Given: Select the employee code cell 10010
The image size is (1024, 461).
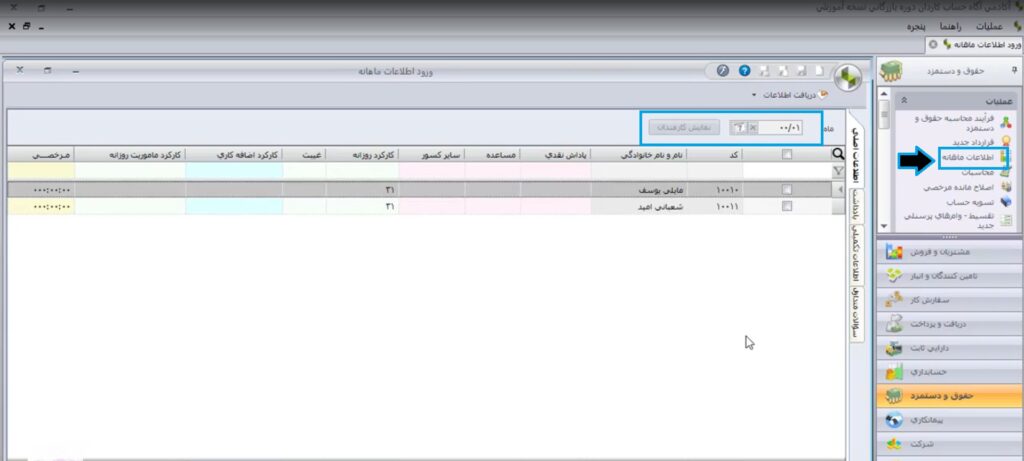Looking at the screenshot, I should click(x=715, y=189).
